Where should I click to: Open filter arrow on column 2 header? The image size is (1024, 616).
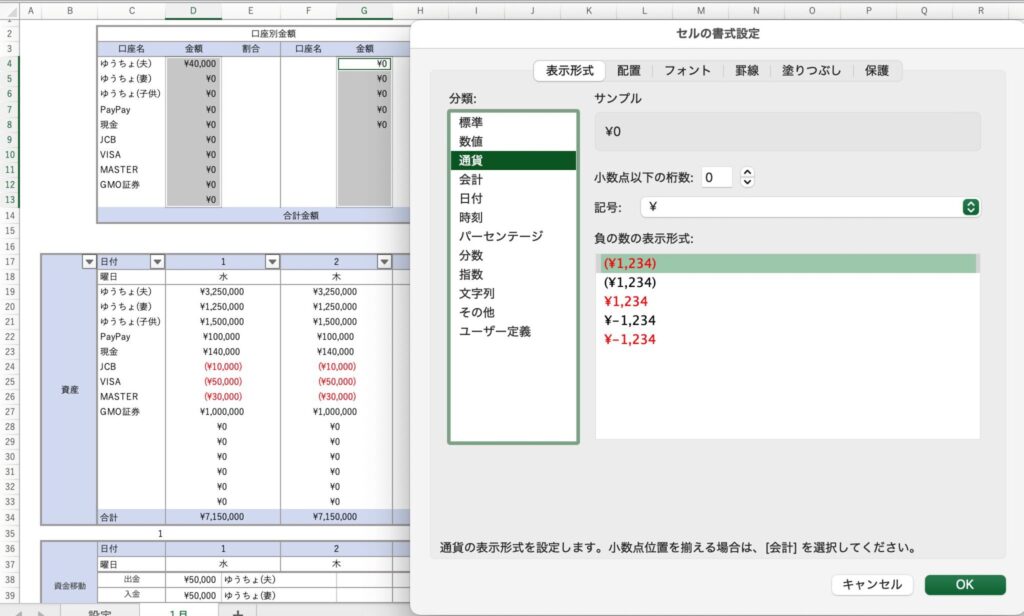coord(385,262)
